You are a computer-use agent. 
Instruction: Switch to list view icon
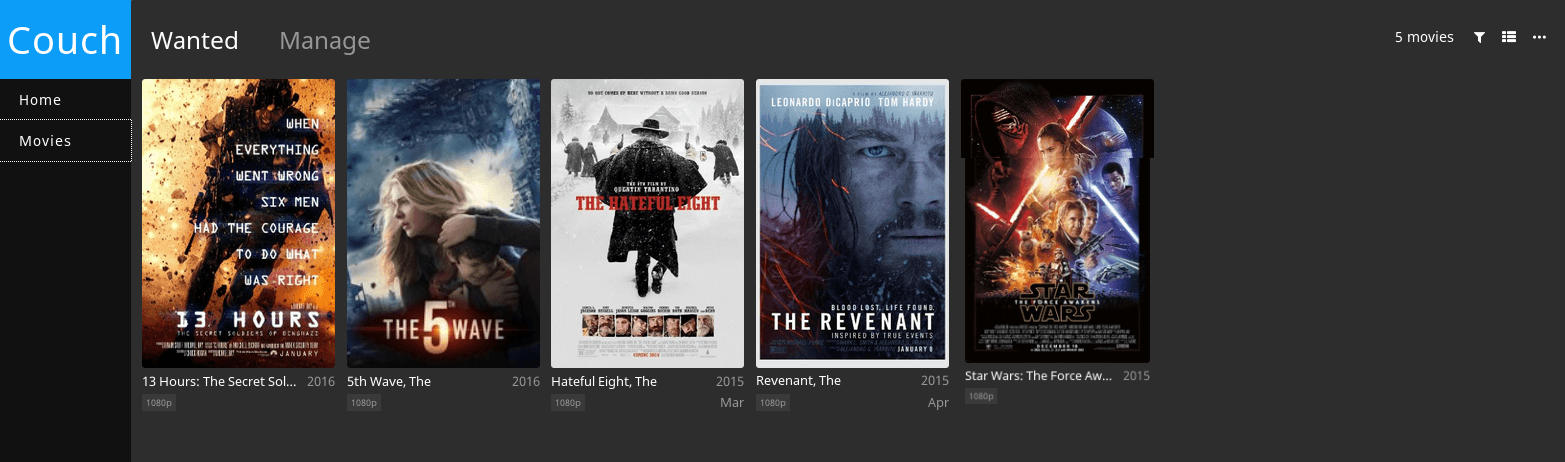[1509, 37]
